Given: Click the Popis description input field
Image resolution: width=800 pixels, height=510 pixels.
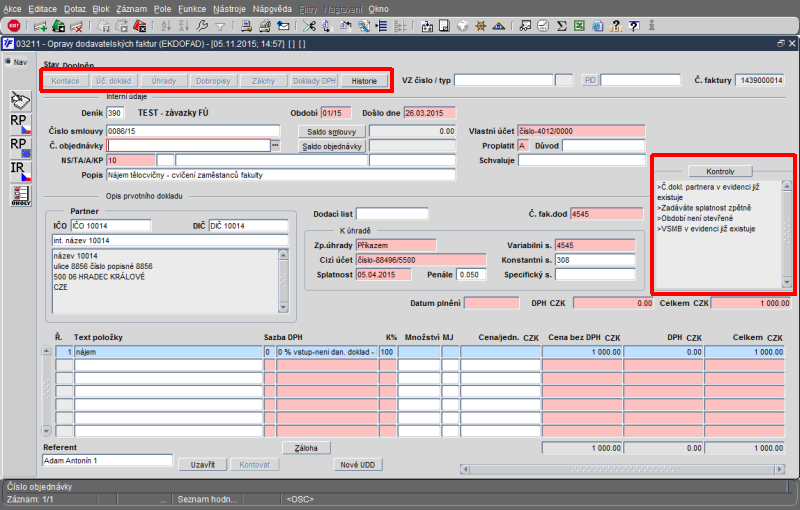Looking at the screenshot, I should click(x=281, y=175).
